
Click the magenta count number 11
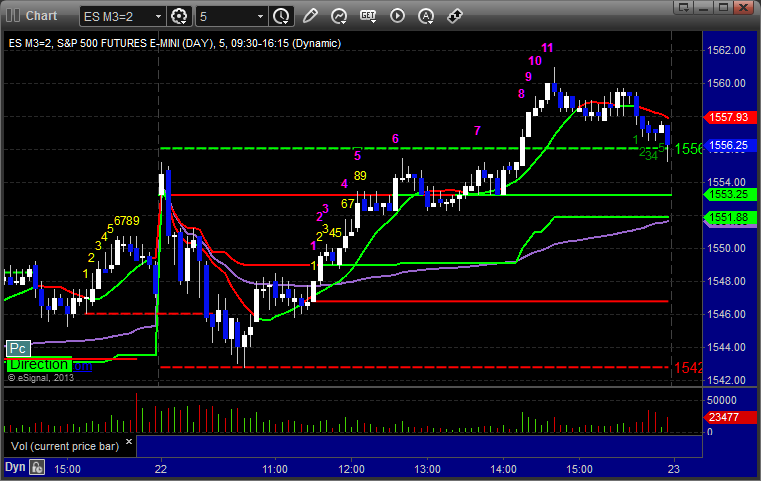coord(547,48)
